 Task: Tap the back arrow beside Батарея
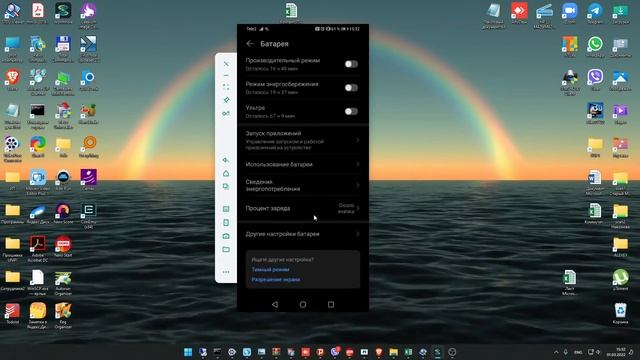[x=250, y=44]
